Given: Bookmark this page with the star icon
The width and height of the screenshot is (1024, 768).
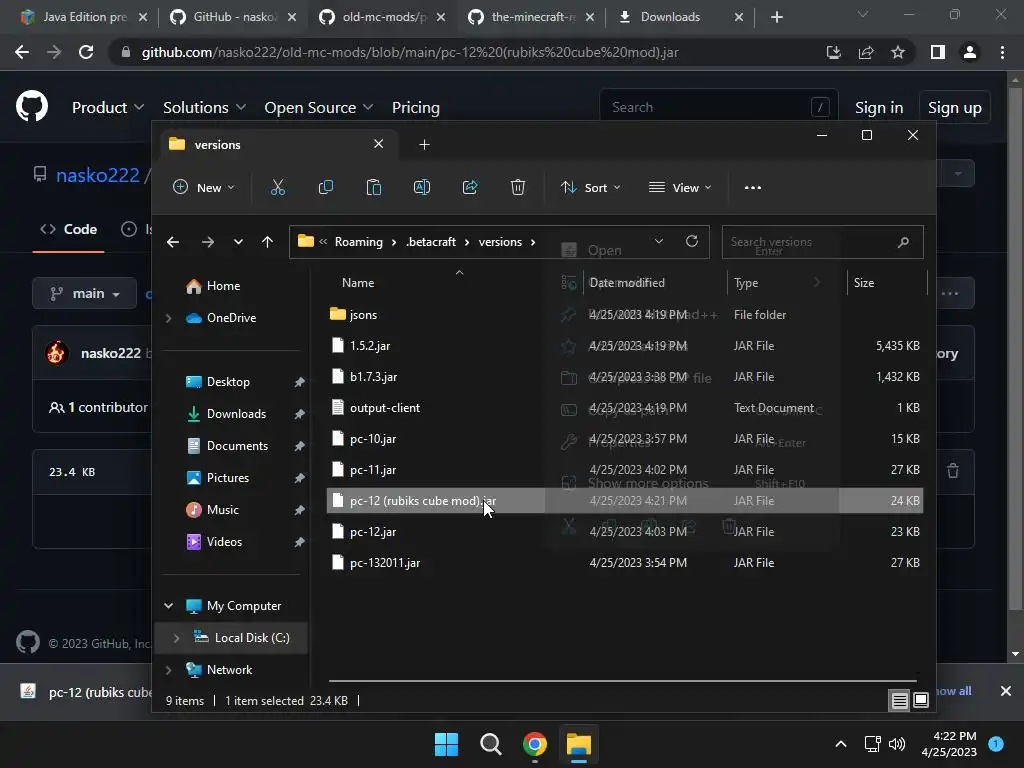Looking at the screenshot, I should tap(898, 52).
